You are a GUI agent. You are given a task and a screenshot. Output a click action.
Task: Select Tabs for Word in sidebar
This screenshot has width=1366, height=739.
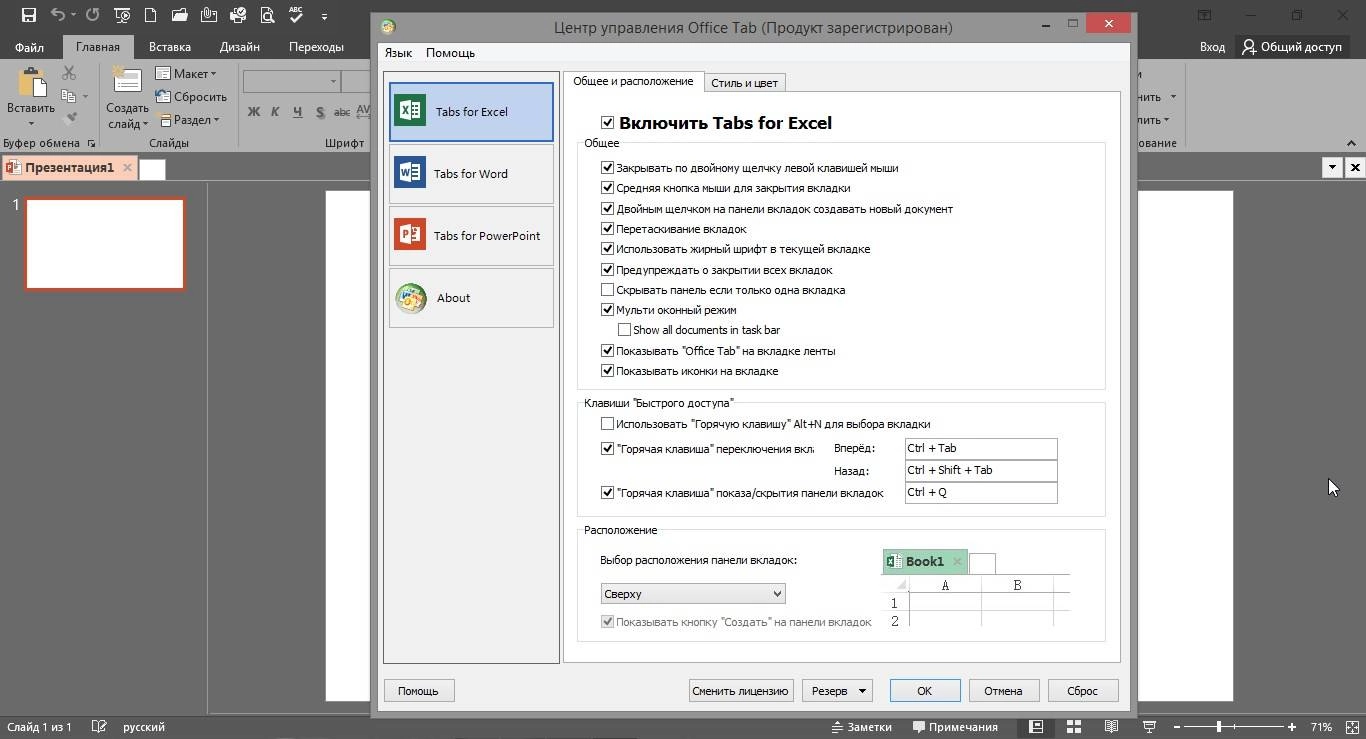point(471,174)
